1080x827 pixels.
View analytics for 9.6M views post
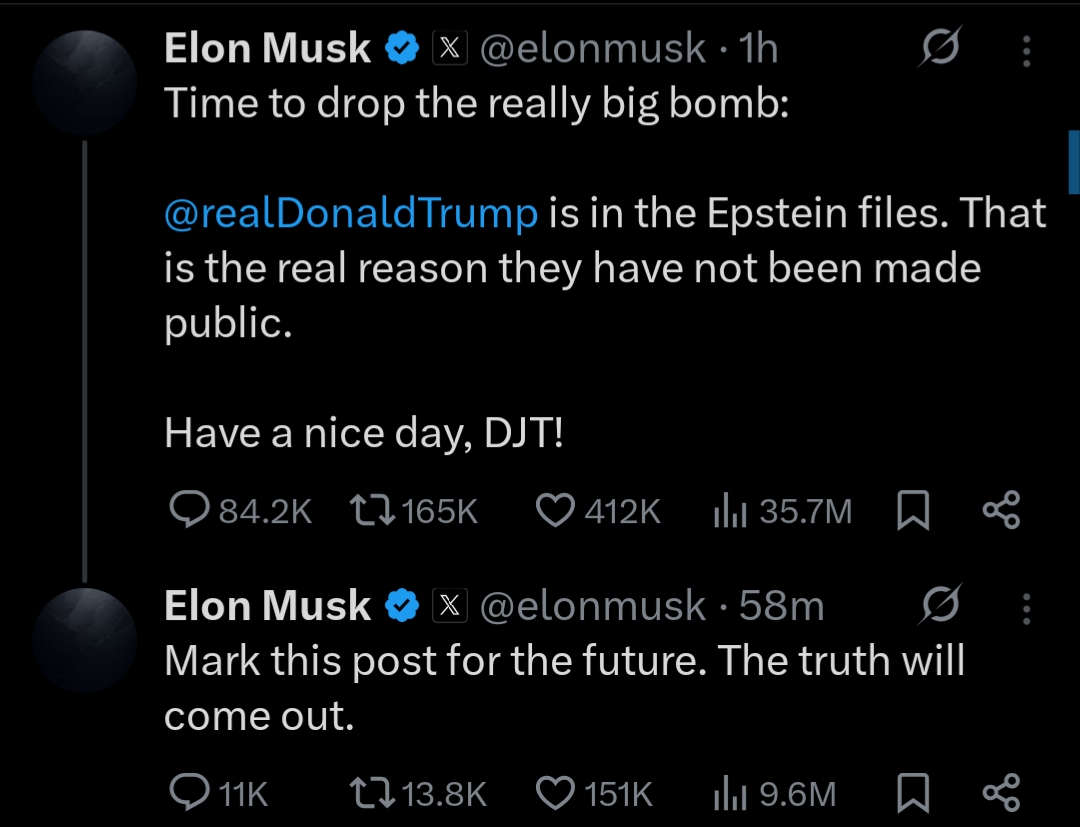pos(731,794)
